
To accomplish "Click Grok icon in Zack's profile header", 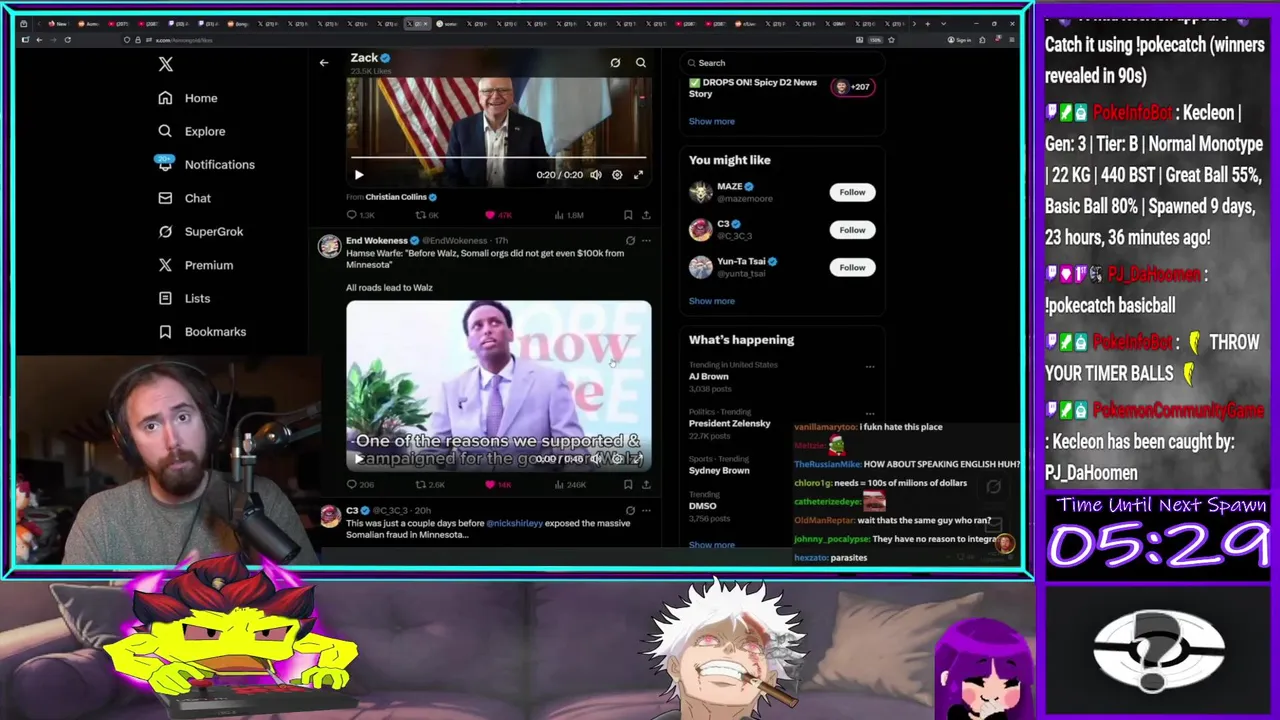I will [615, 63].
